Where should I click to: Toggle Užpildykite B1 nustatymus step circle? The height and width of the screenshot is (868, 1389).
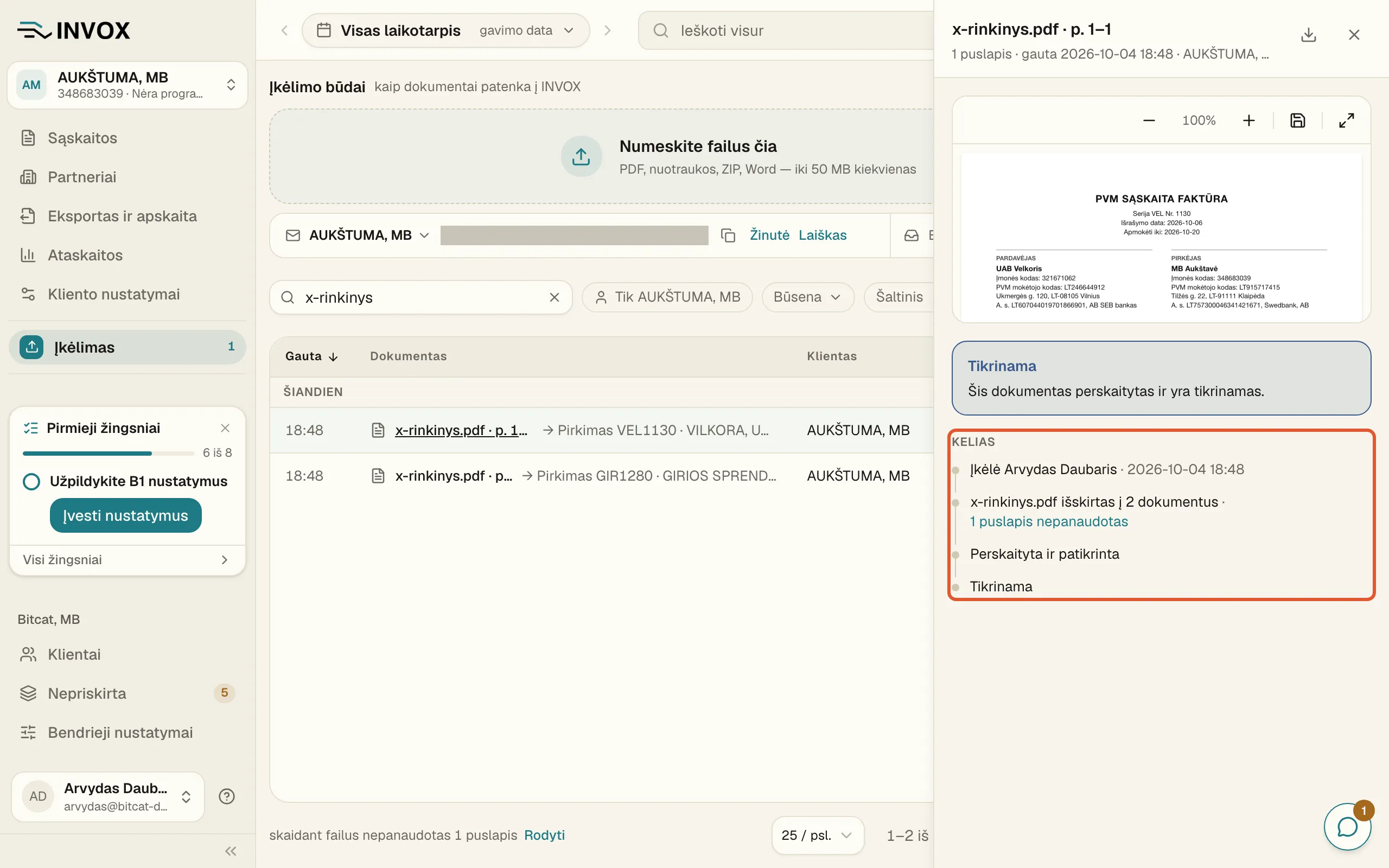(x=31, y=481)
